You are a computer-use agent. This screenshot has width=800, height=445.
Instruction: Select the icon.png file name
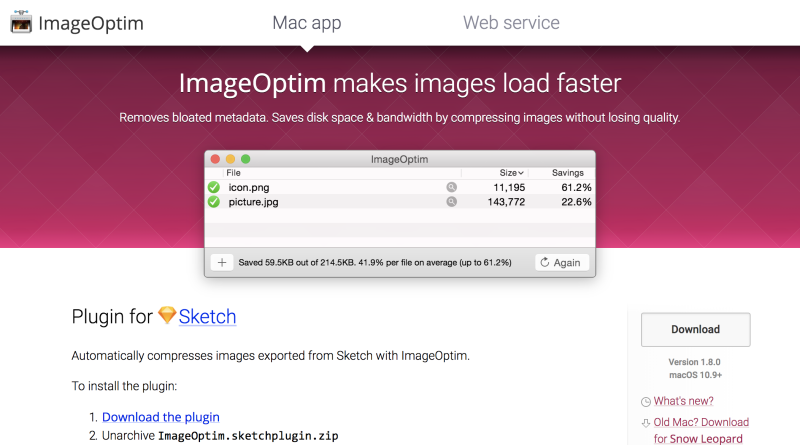248,187
